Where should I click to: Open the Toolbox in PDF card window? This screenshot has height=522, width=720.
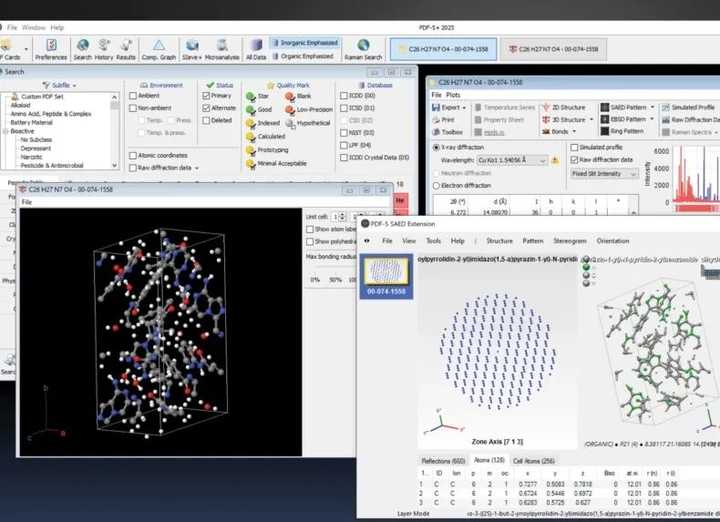447,132
